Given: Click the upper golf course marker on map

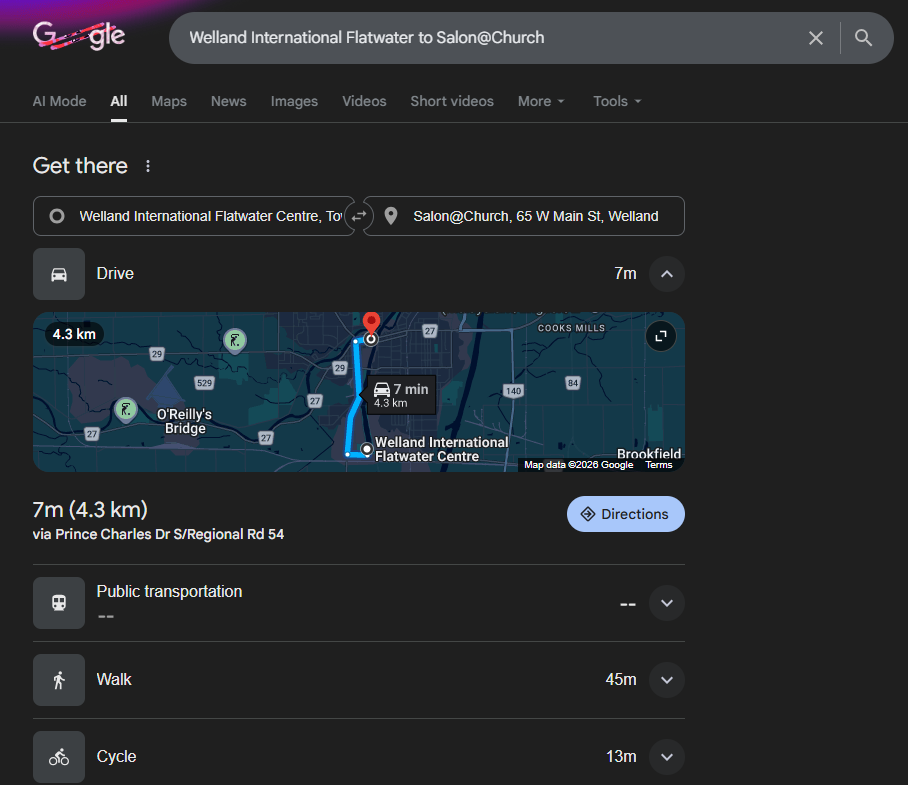Looking at the screenshot, I should 235,340.
